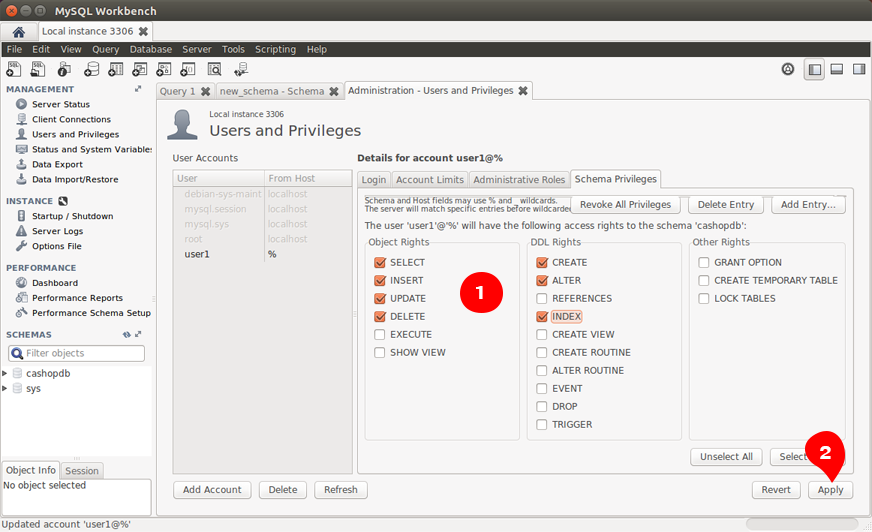
Task: Close the new_schema - Schema tab
Action: tap(334, 91)
